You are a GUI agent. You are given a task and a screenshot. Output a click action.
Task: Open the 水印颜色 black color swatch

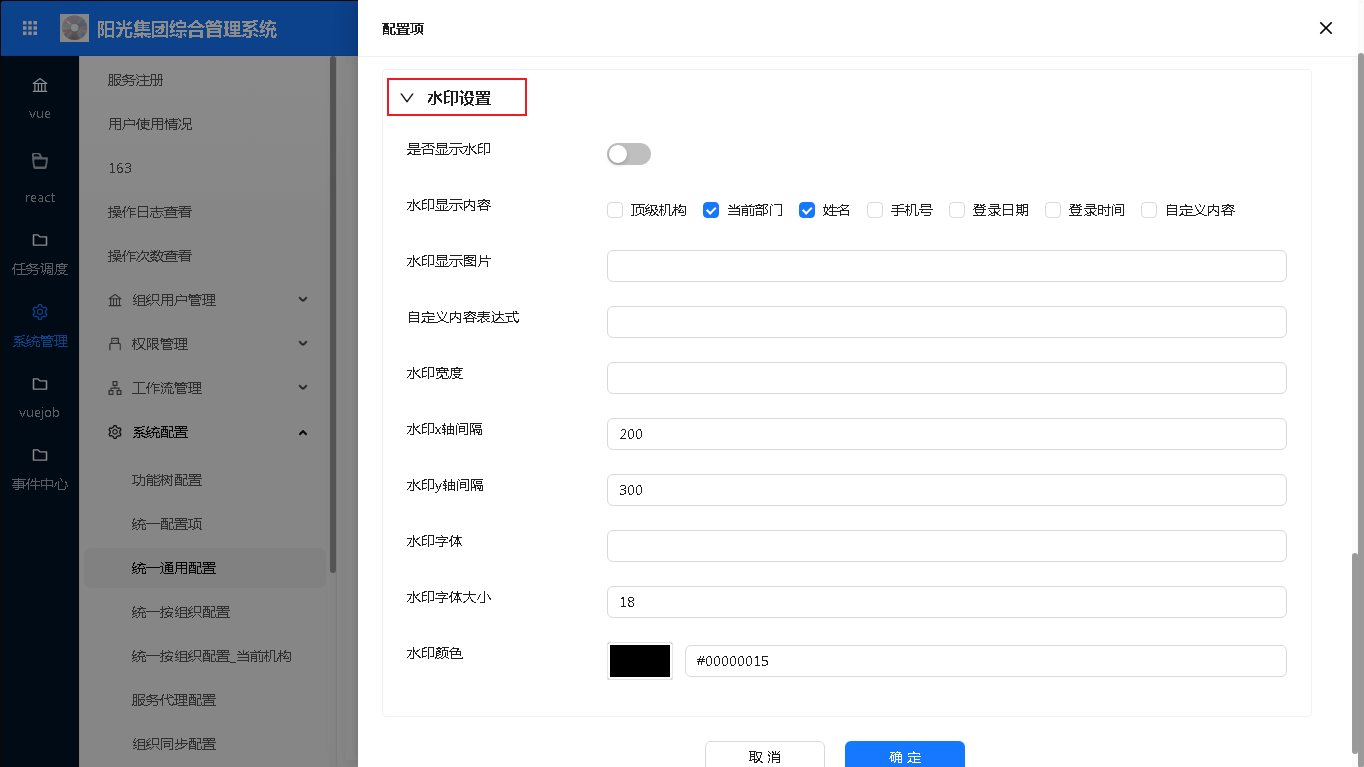[640, 661]
